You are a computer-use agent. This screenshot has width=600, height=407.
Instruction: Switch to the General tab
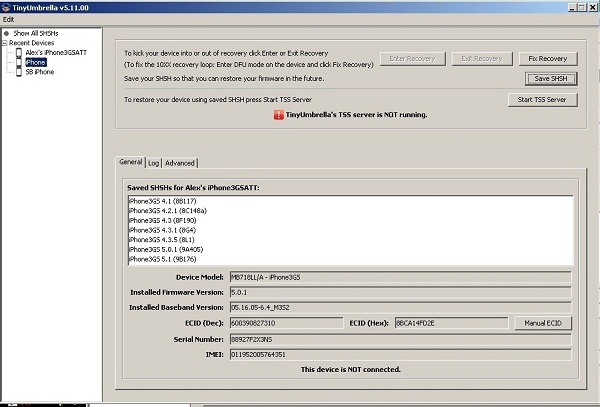[x=130, y=162]
